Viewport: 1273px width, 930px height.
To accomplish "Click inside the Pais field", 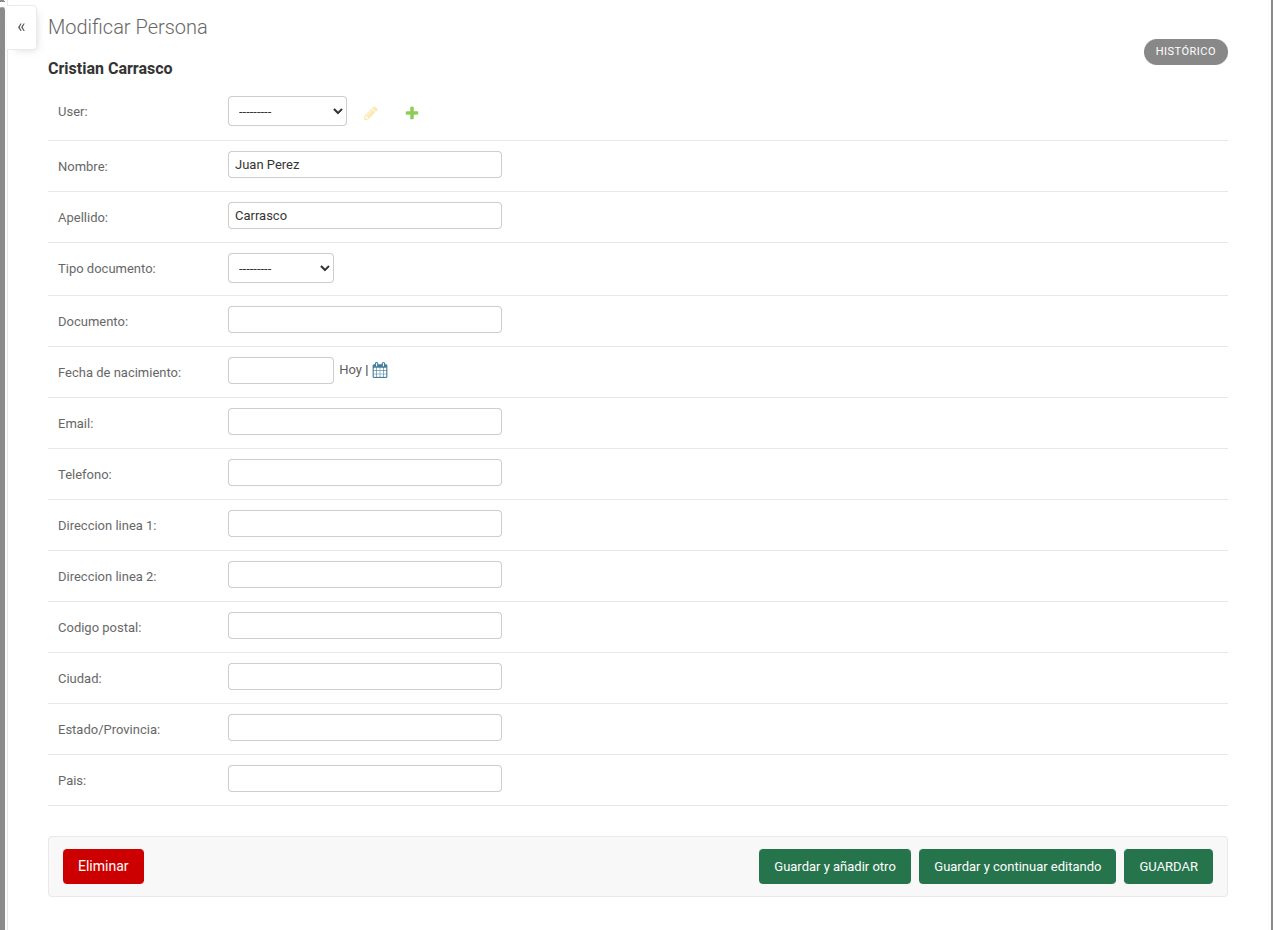I will [x=364, y=778].
